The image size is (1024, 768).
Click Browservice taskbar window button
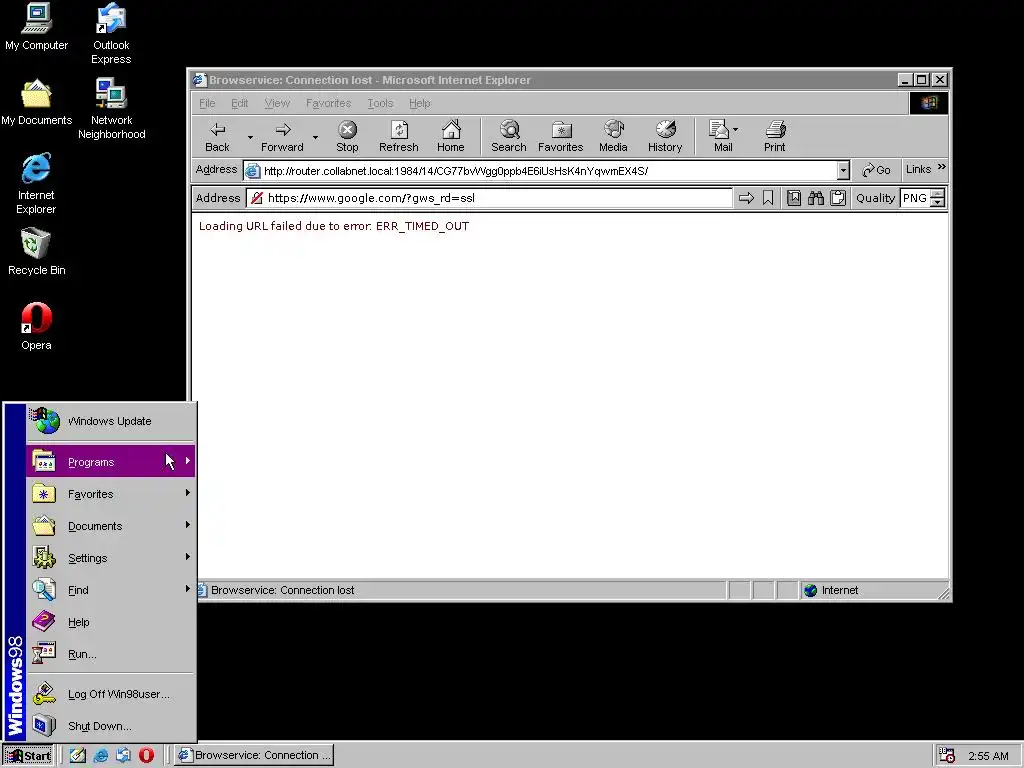point(255,755)
